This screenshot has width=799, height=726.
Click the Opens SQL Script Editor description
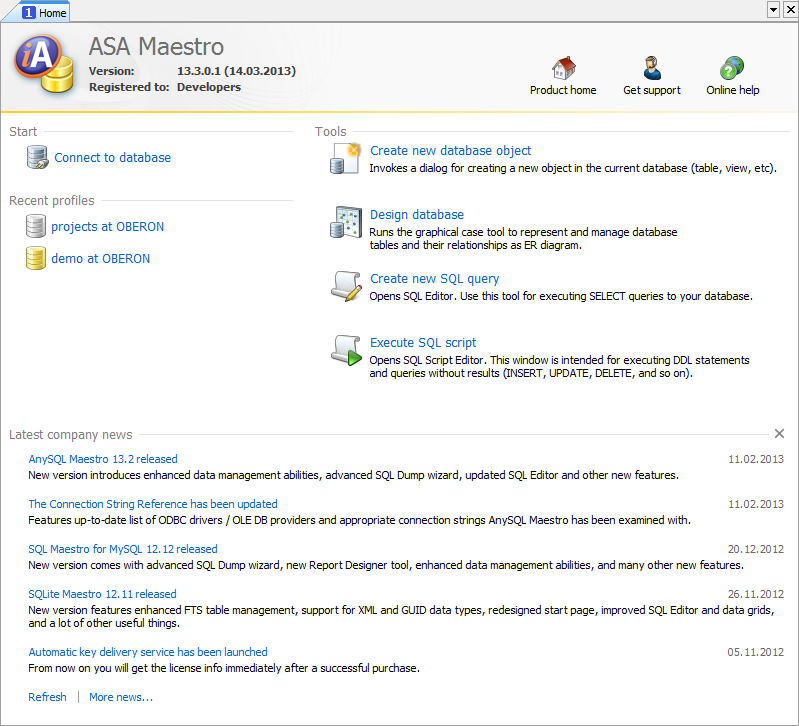559,366
